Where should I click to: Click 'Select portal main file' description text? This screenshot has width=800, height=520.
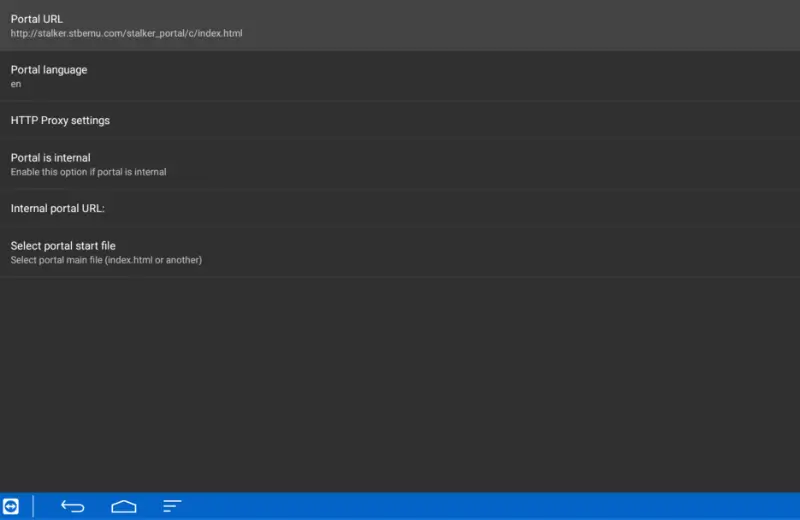tap(106, 260)
